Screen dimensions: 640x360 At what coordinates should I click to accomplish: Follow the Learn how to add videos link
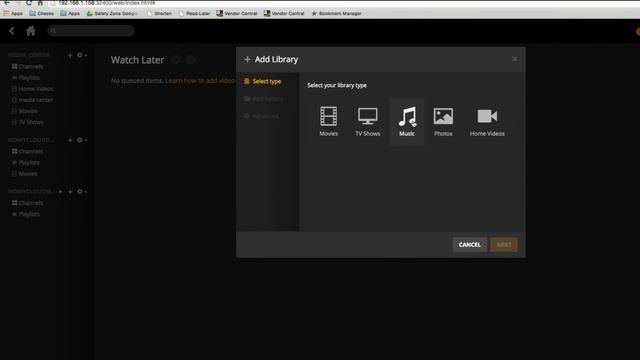click(200, 81)
